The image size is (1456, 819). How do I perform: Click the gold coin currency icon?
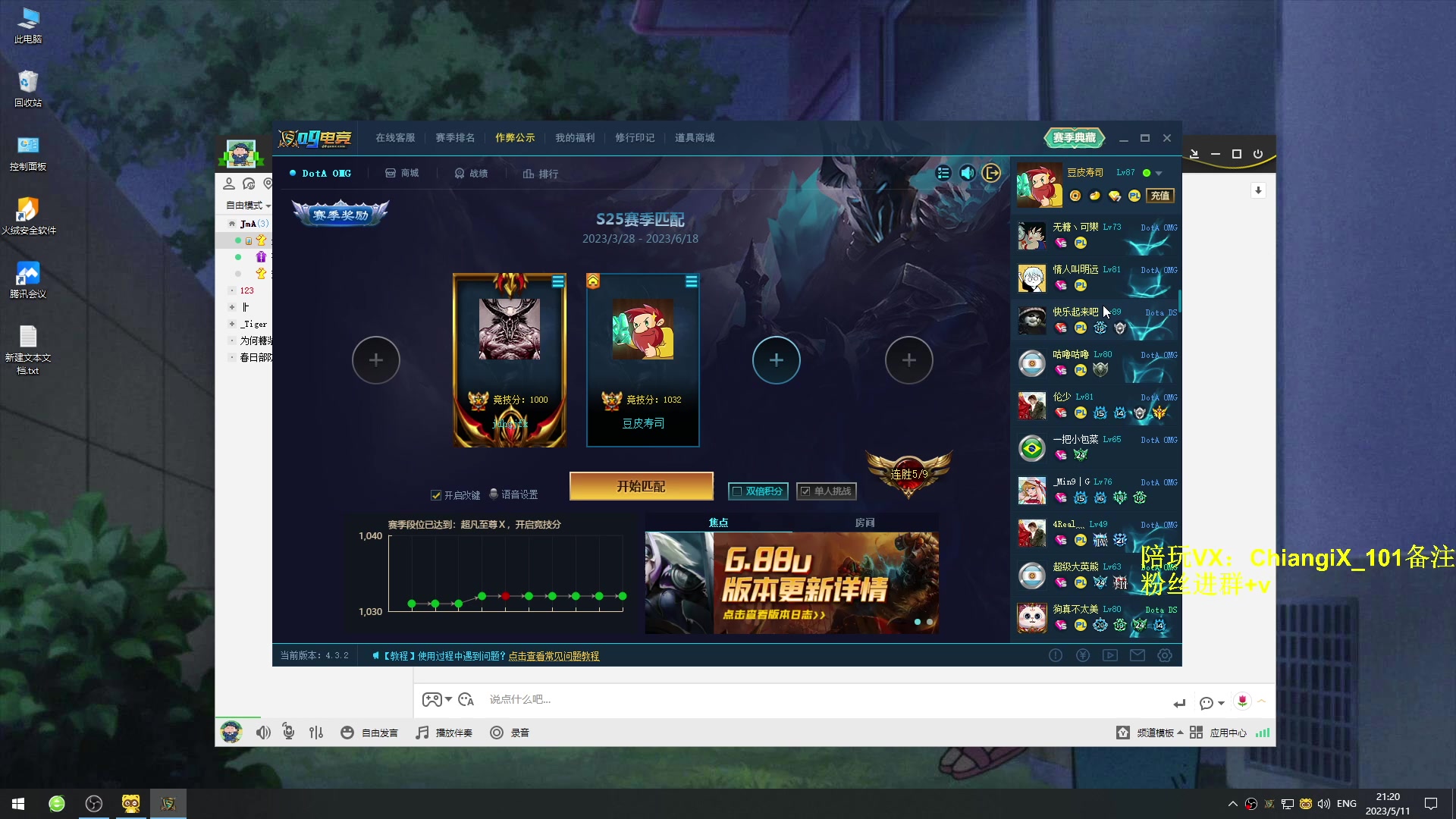click(x=1075, y=196)
